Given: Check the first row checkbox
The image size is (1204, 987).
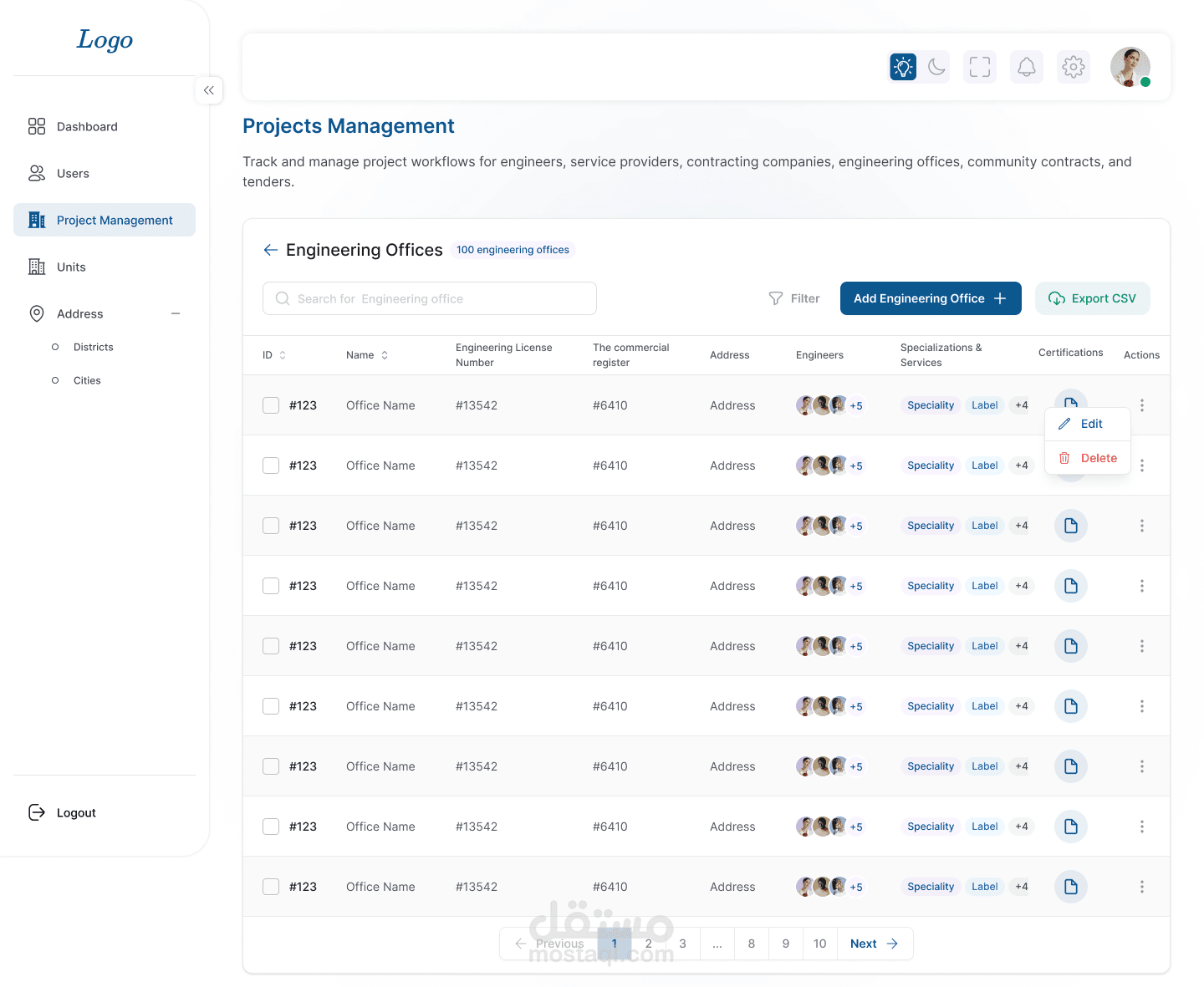Looking at the screenshot, I should click(x=271, y=405).
